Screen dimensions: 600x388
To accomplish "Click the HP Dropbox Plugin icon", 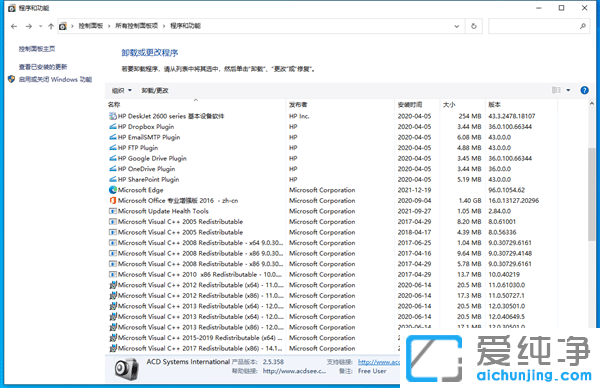I will pos(113,126).
